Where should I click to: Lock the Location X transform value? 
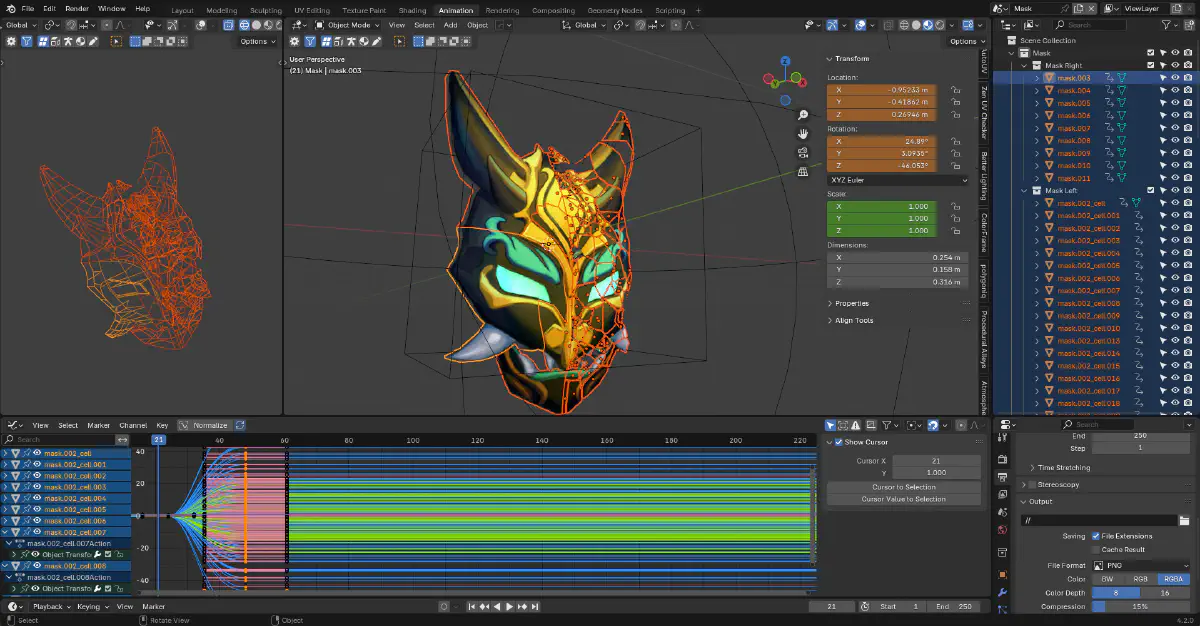(x=955, y=89)
